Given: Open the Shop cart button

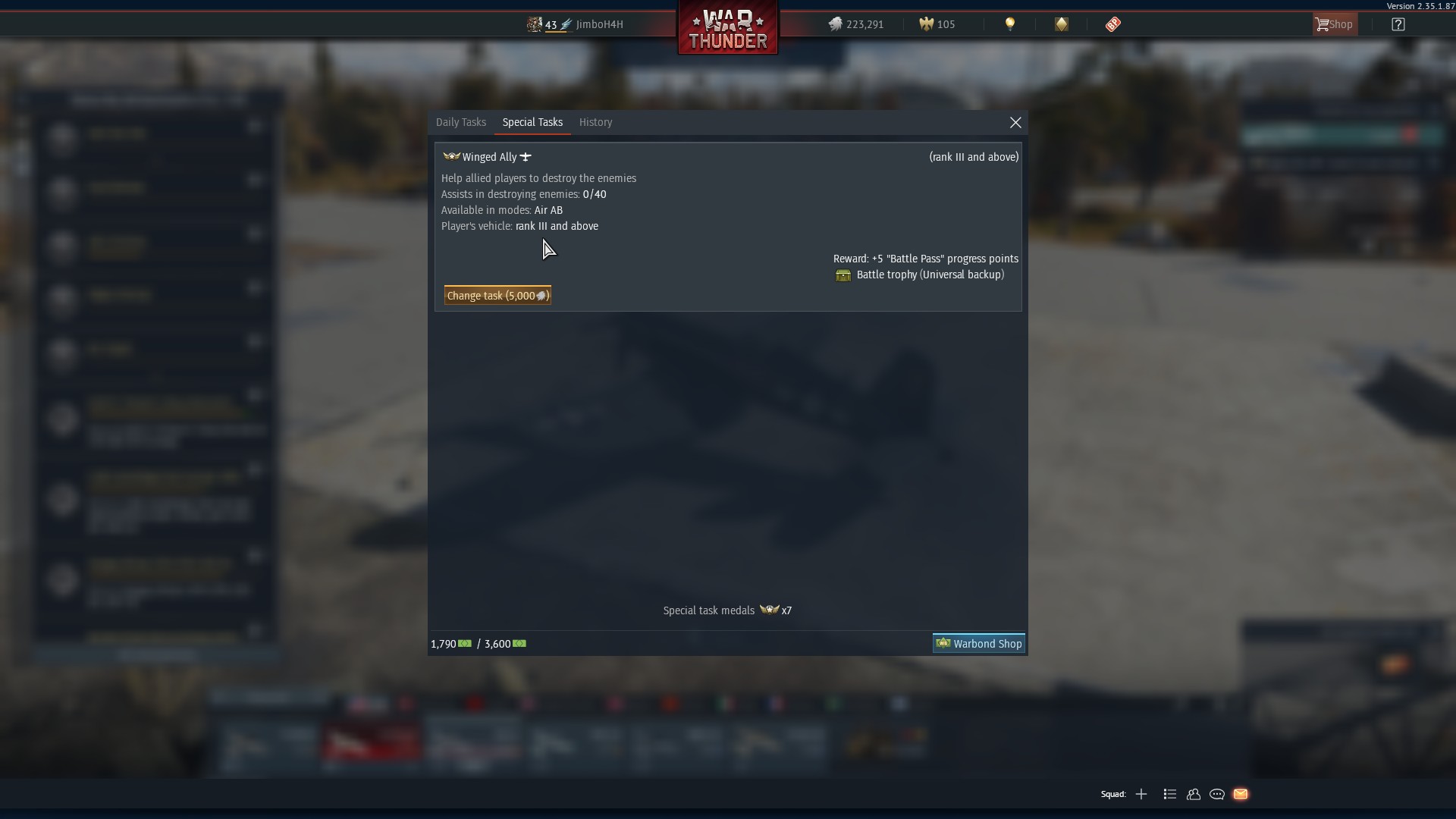Looking at the screenshot, I should [1335, 24].
